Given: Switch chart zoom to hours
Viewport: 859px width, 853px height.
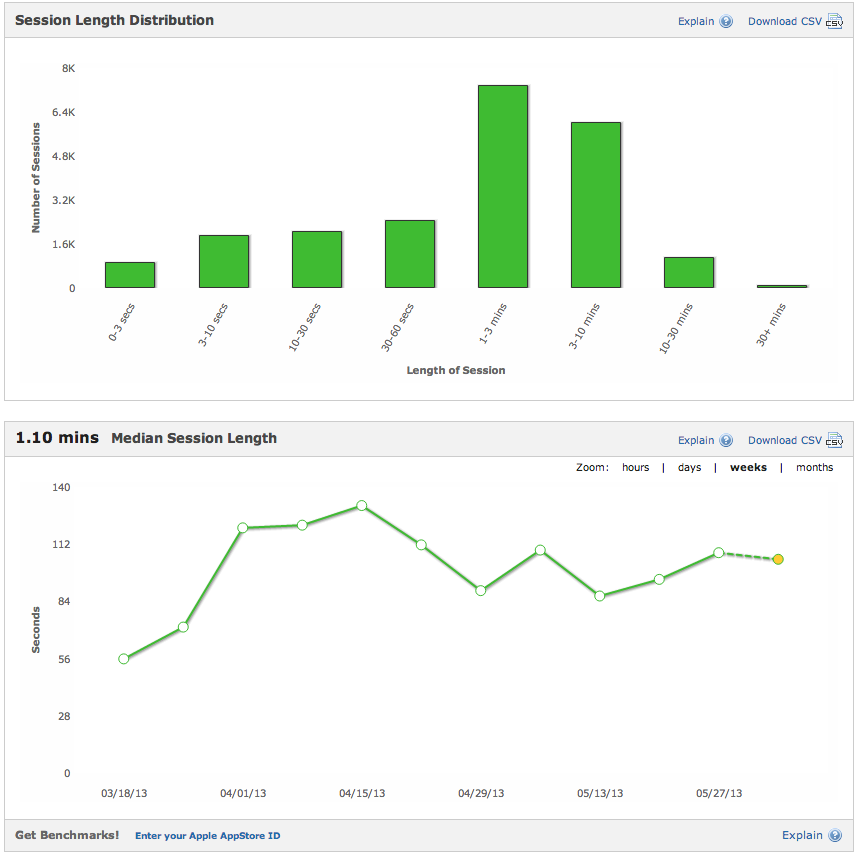Looking at the screenshot, I should (636, 467).
